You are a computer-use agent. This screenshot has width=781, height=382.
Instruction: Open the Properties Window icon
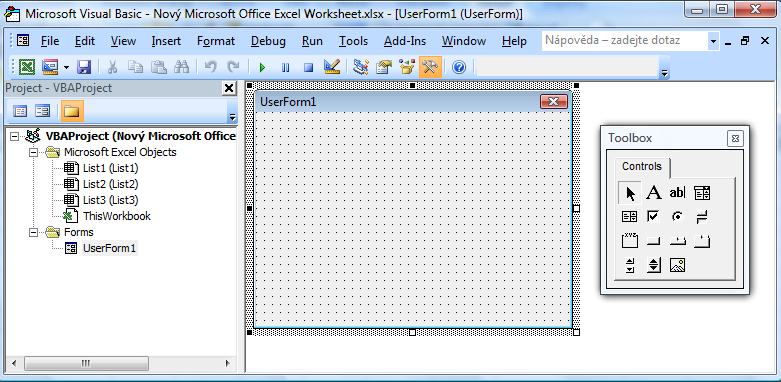[x=384, y=67]
